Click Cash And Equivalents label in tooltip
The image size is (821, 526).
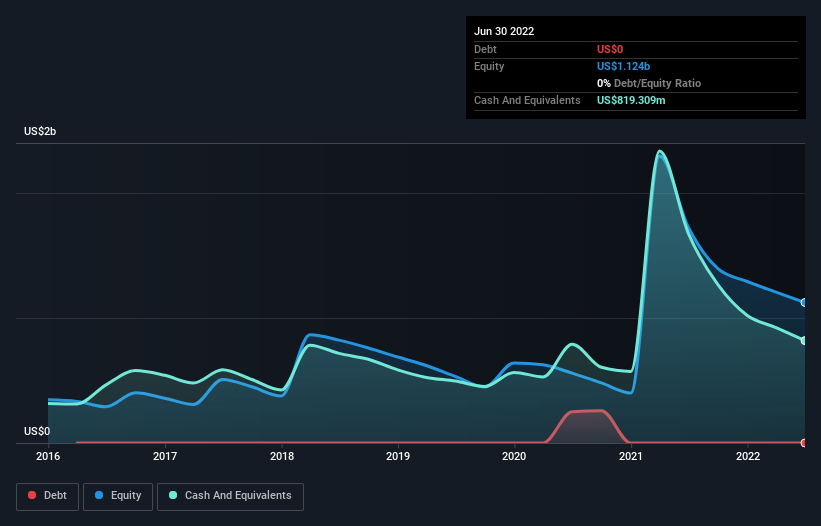point(527,100)
